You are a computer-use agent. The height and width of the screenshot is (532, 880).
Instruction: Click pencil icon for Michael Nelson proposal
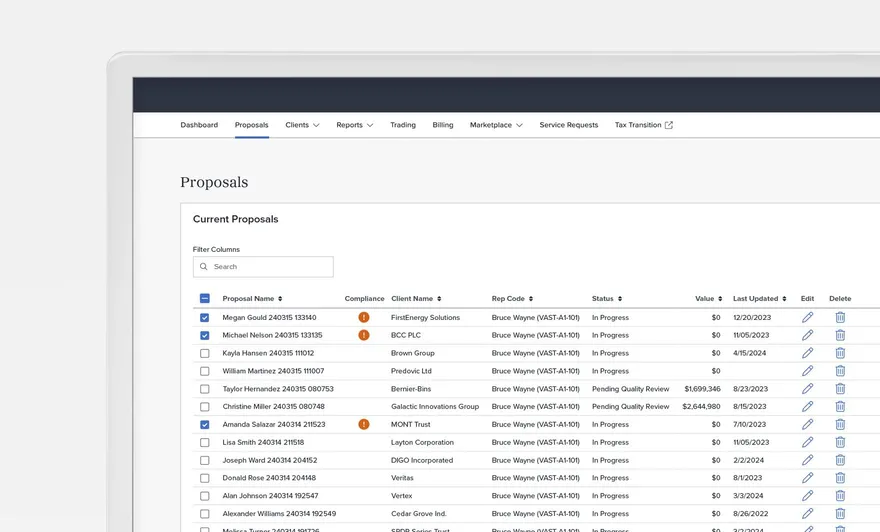pos(807,336)
